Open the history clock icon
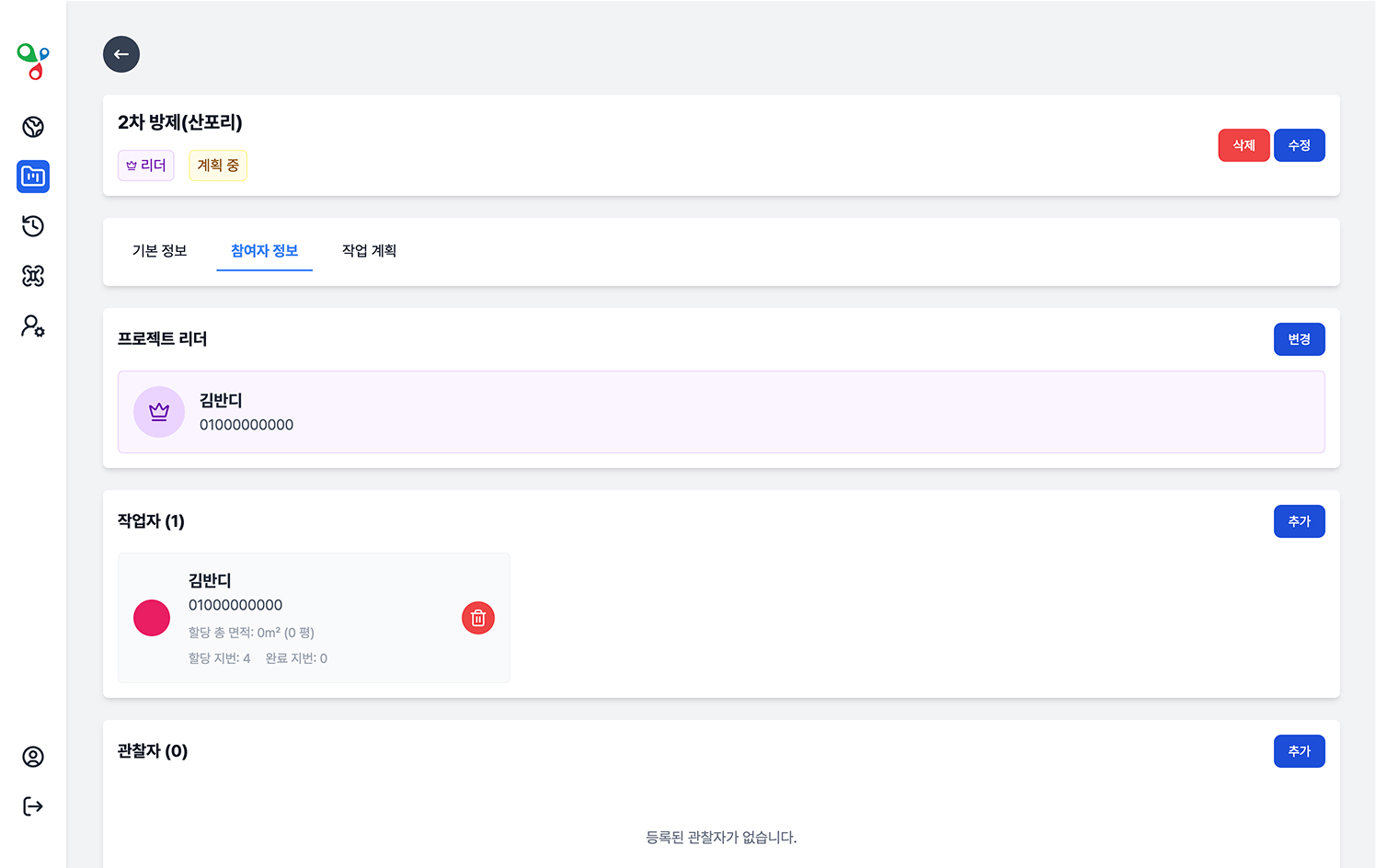 33,226
